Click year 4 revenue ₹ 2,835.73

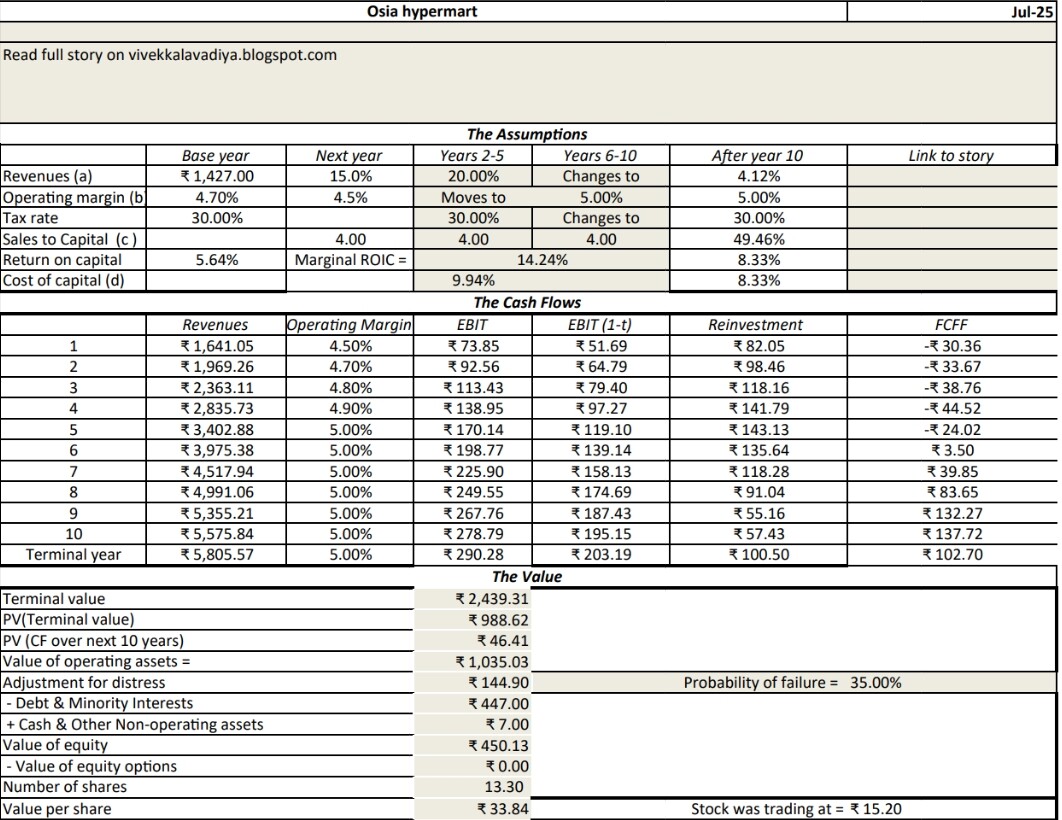click(217, 409)
